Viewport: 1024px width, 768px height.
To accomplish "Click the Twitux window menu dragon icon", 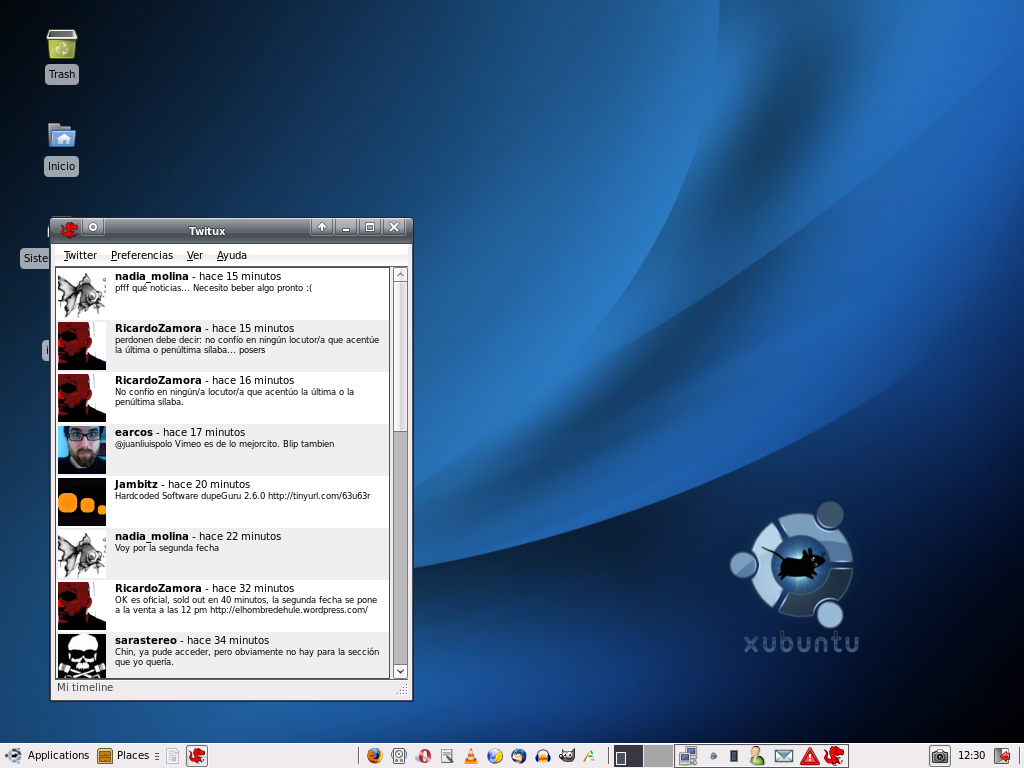I will pos(69,229).
